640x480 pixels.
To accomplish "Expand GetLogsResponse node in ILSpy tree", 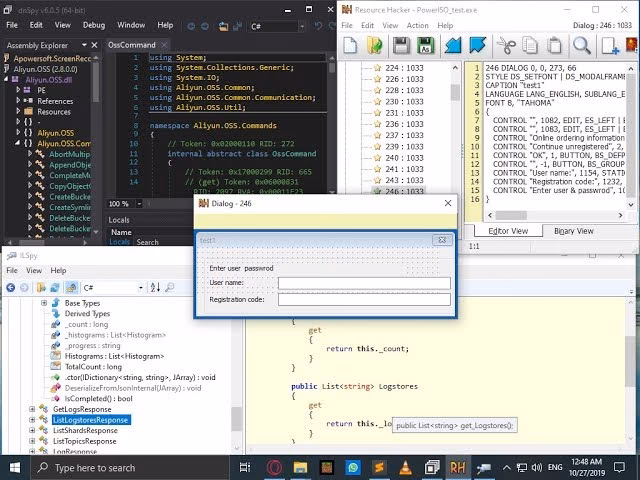I will (x=32, y=409).
